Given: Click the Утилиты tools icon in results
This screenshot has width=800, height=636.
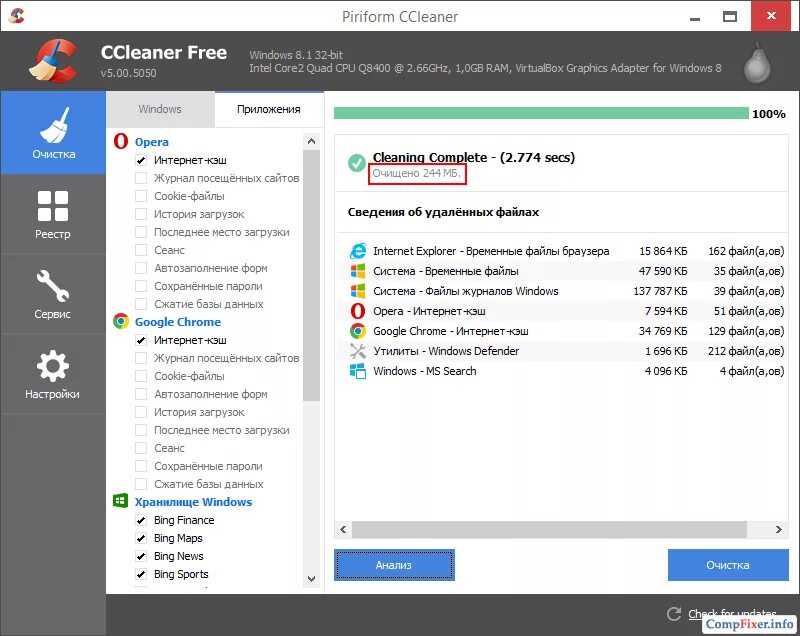Looking at the screenshot, I should pos(358,351).
